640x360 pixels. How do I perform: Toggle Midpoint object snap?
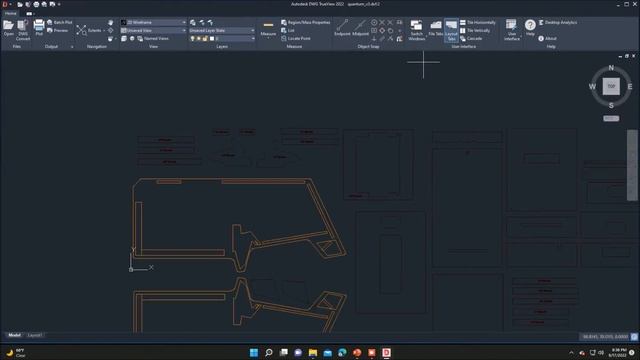point(360,28)
